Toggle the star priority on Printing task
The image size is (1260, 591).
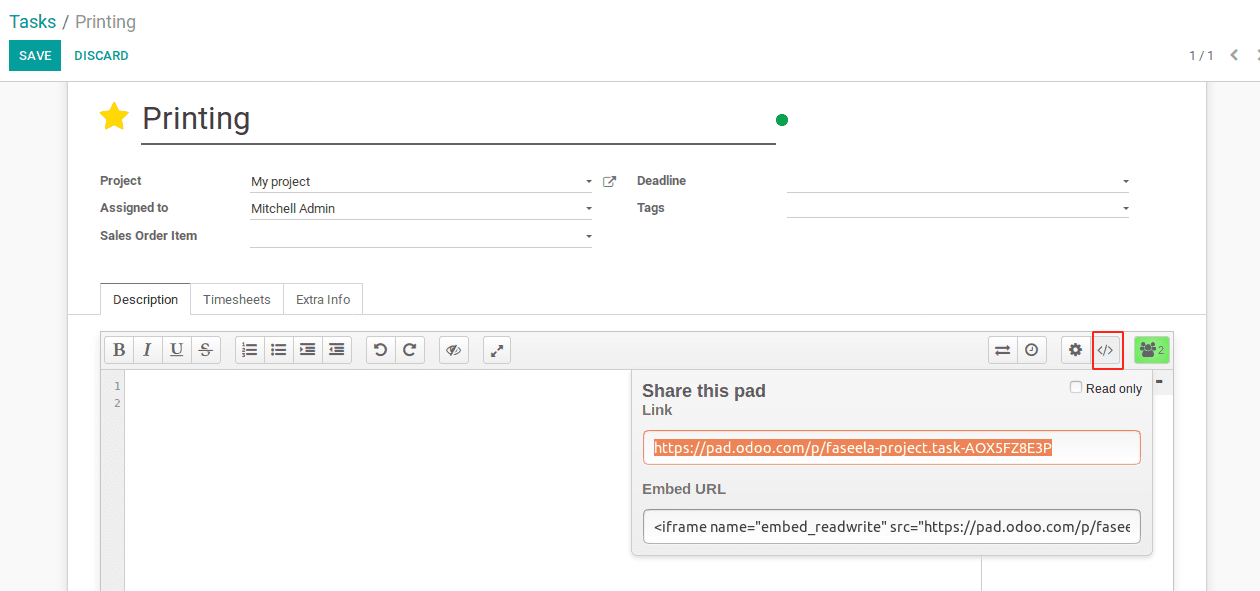click(114, 117)
